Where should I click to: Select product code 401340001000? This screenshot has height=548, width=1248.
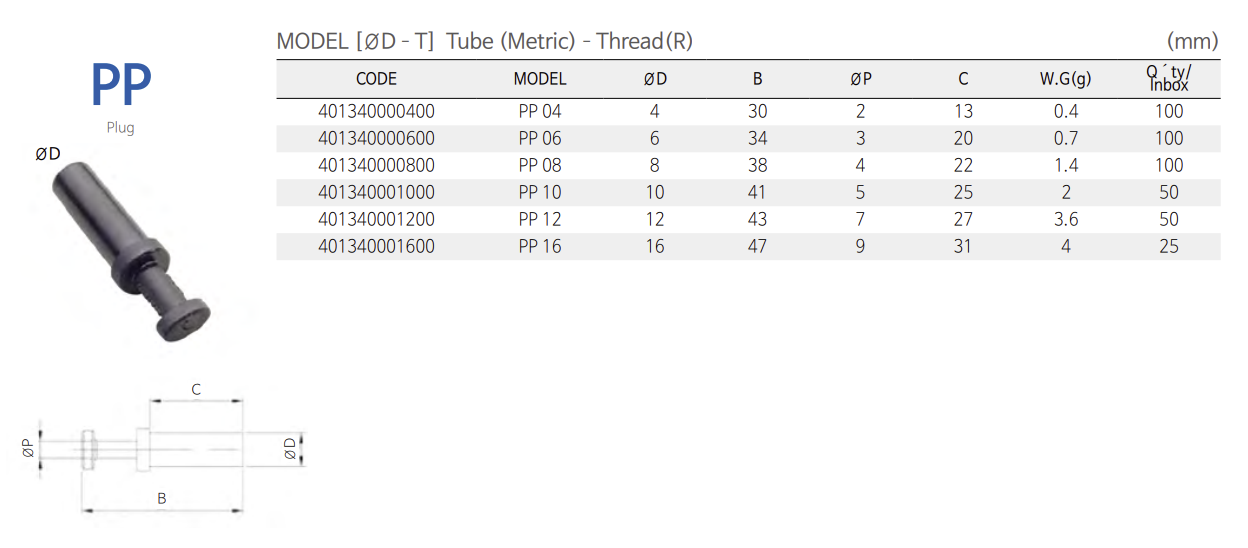pos(376,193)
